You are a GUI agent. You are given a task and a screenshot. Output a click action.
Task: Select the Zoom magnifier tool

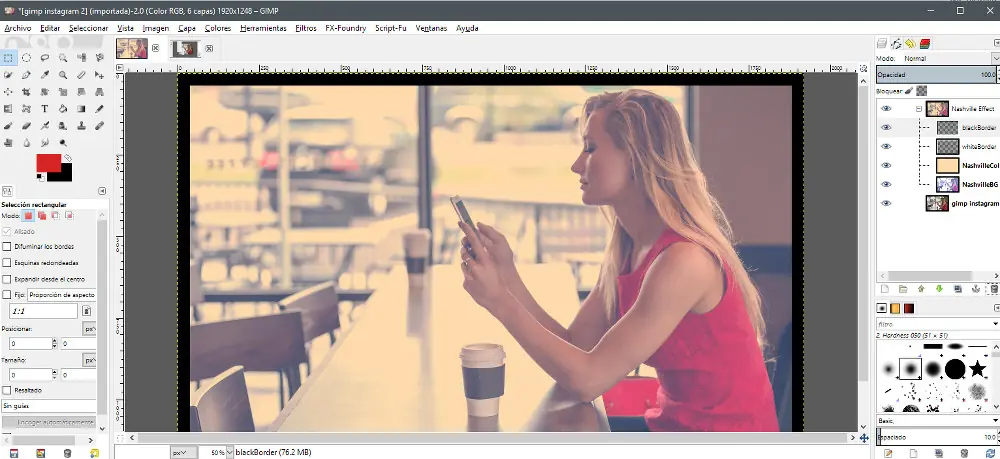63,75
